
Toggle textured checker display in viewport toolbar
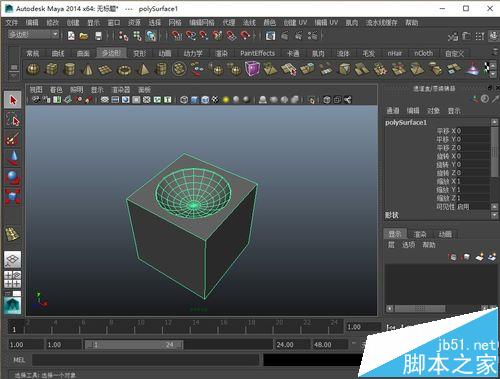point(216,100)
